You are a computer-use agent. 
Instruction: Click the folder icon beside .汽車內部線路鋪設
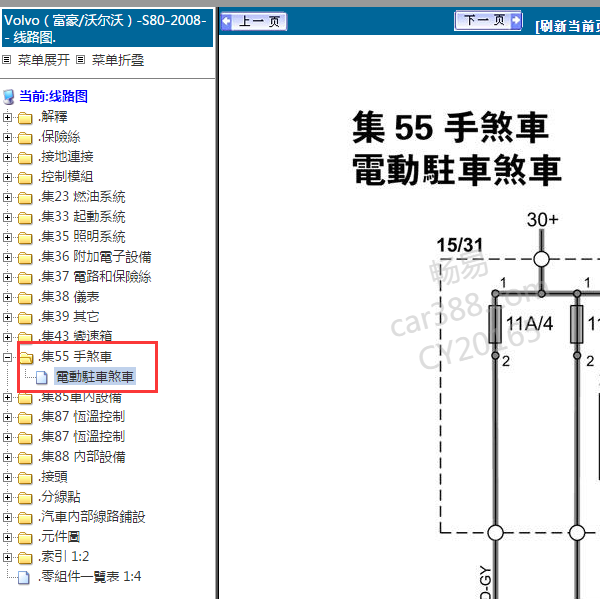pos(25,518)
